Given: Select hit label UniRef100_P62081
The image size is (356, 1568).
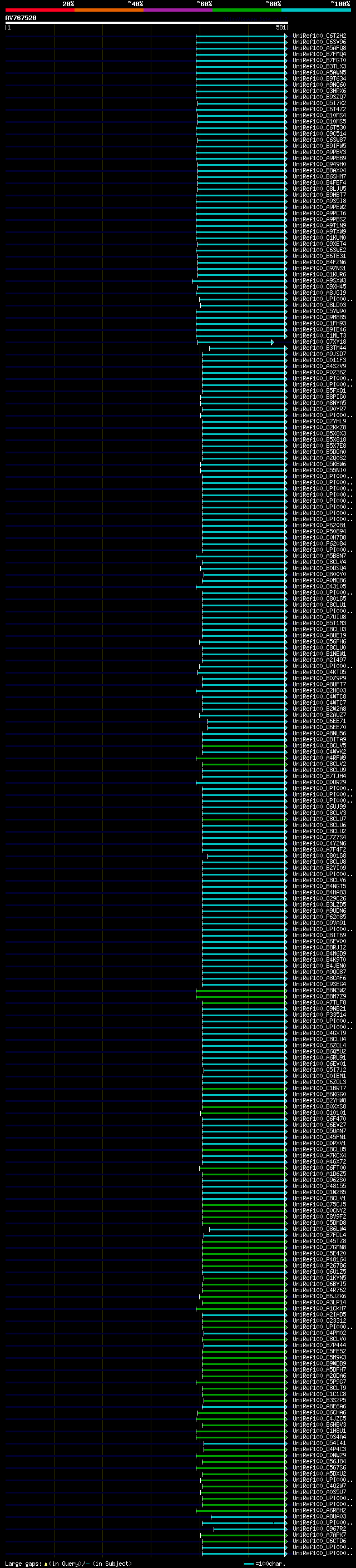Looking at the screenshot, I should [x=319, y=525].
